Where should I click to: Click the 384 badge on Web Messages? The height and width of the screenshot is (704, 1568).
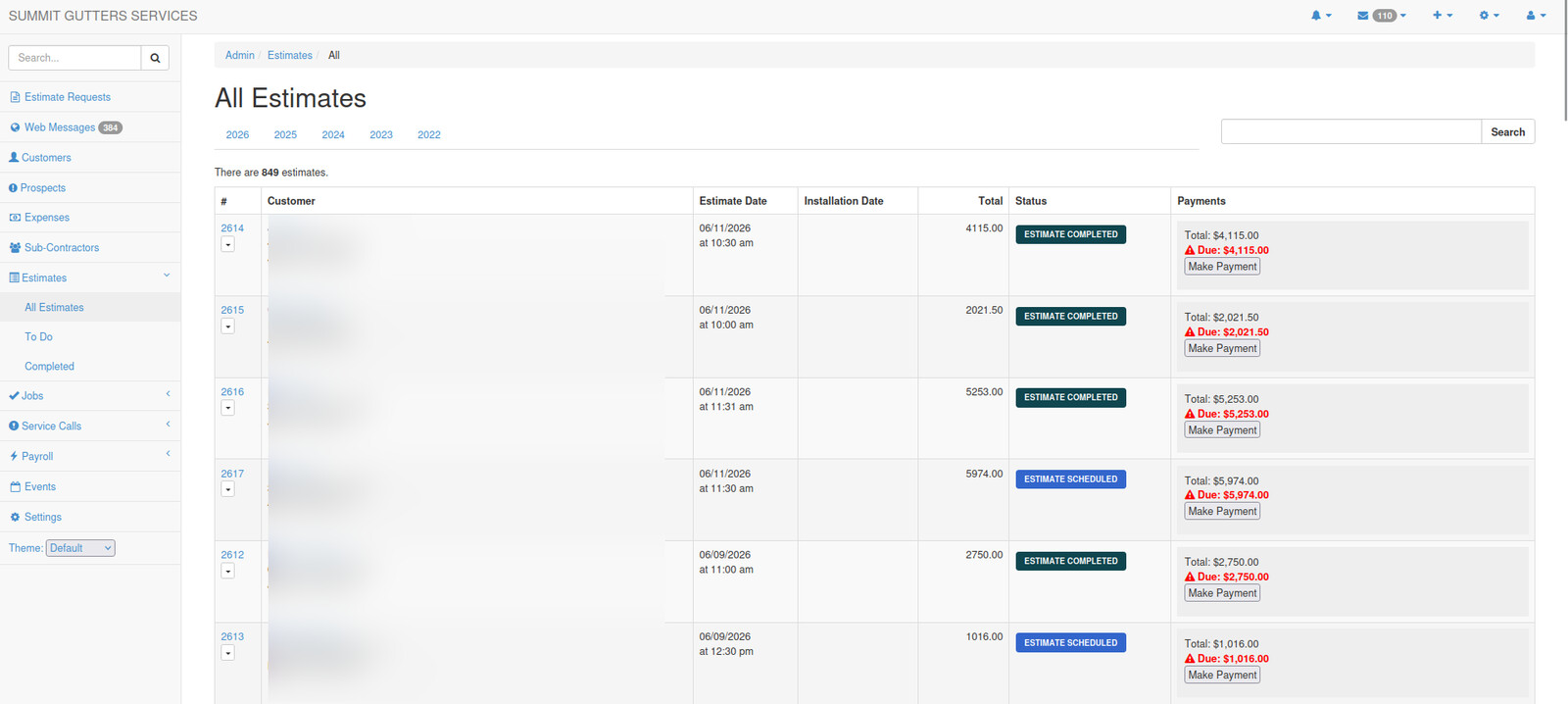pyautogui.click(x=111, y=127)
